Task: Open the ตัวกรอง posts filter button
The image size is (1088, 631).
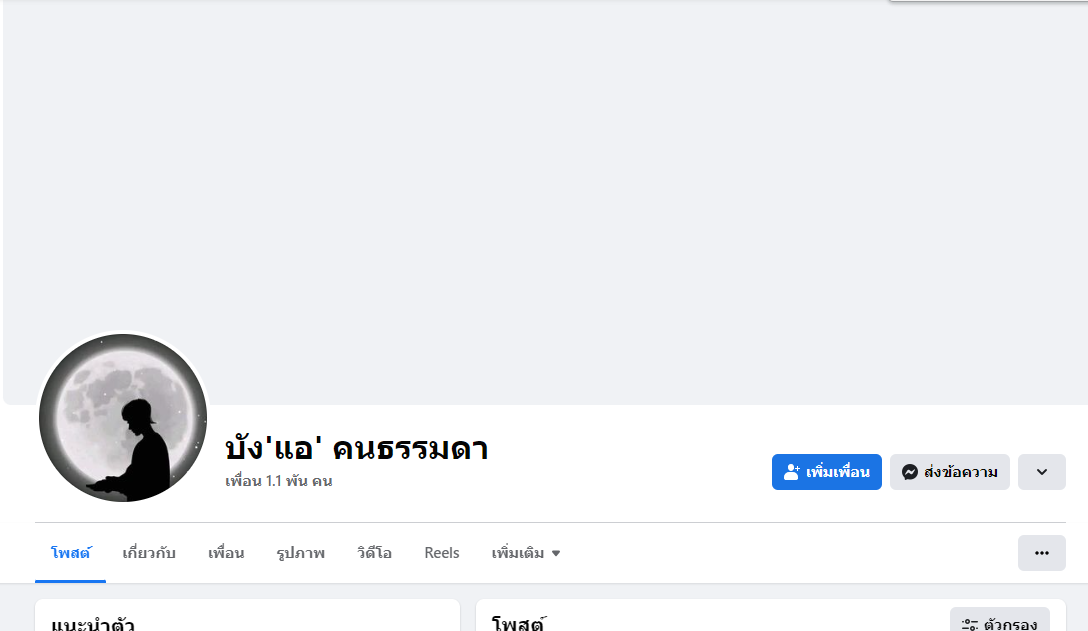Action: point(1000,624)
